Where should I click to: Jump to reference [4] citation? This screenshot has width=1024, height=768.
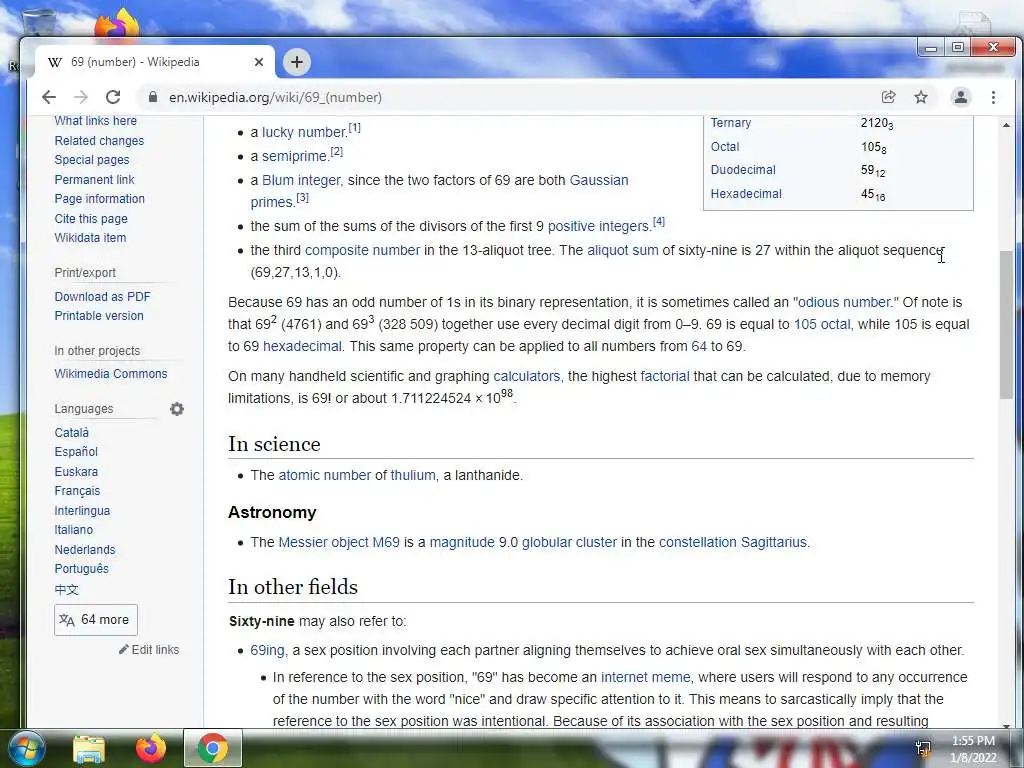(x=659, y=221)
